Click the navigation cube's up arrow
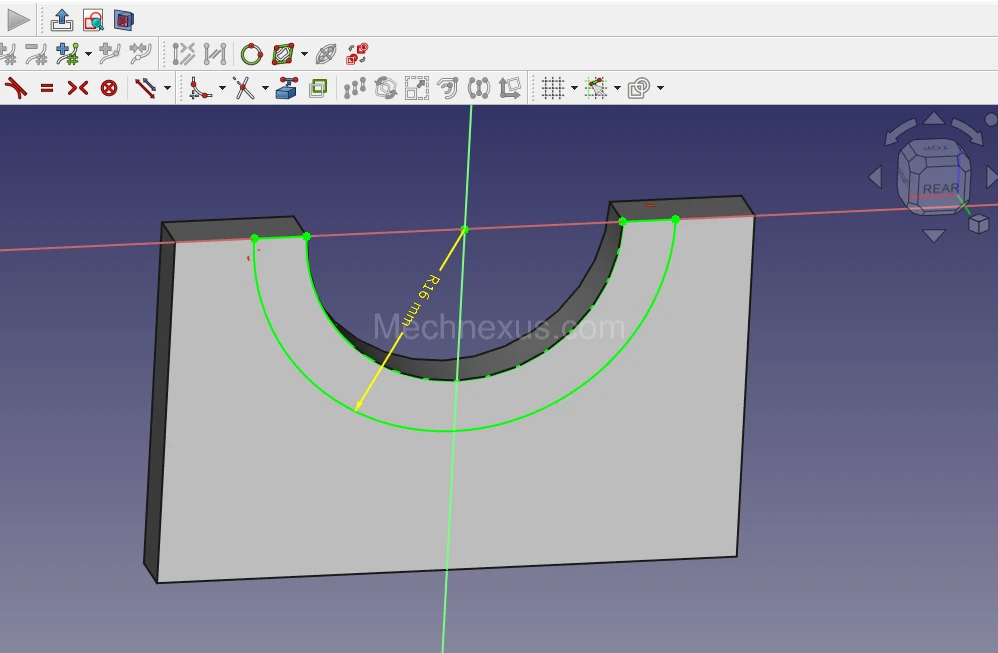 [932, 119]
